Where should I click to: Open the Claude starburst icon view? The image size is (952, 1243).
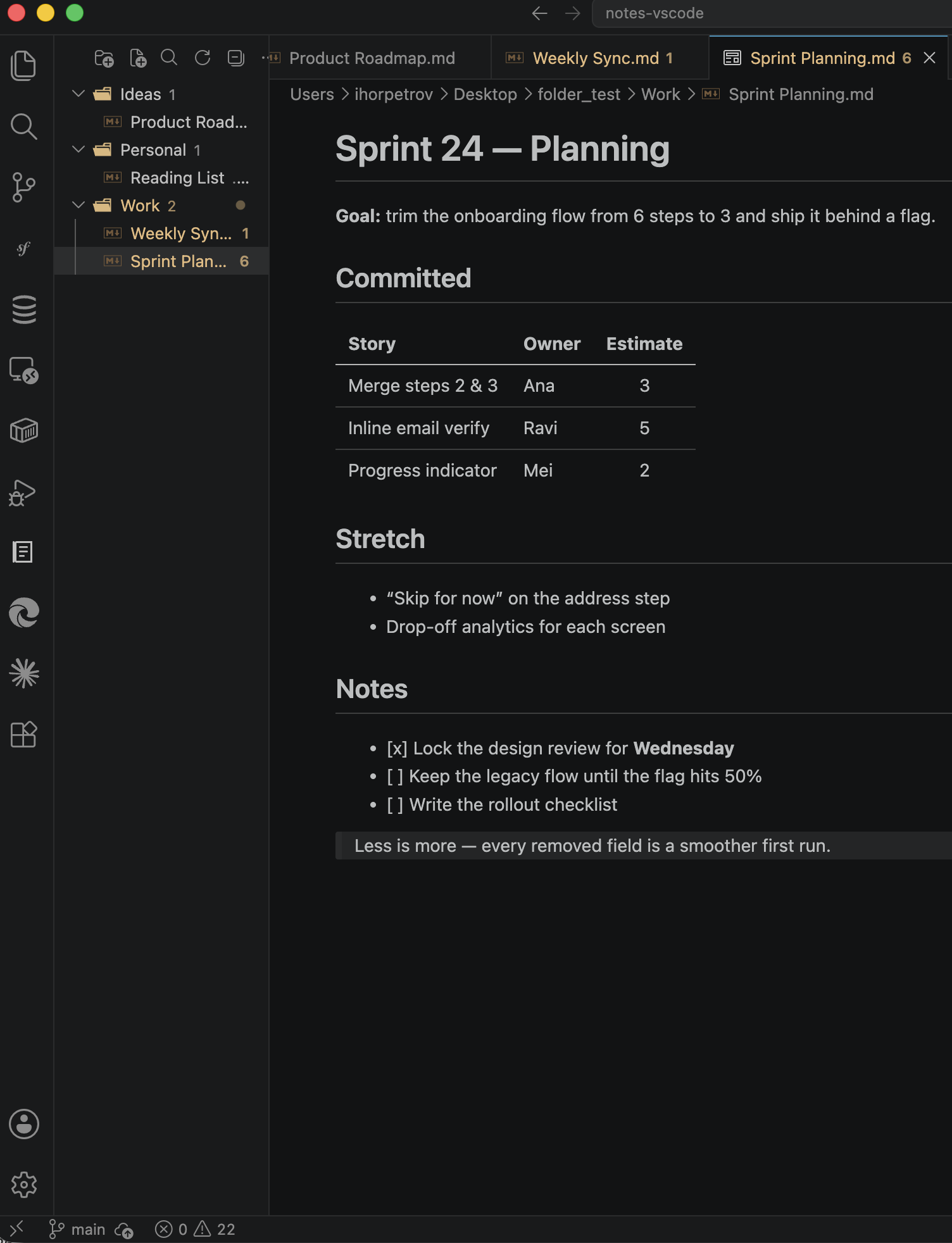pos(24,673)
